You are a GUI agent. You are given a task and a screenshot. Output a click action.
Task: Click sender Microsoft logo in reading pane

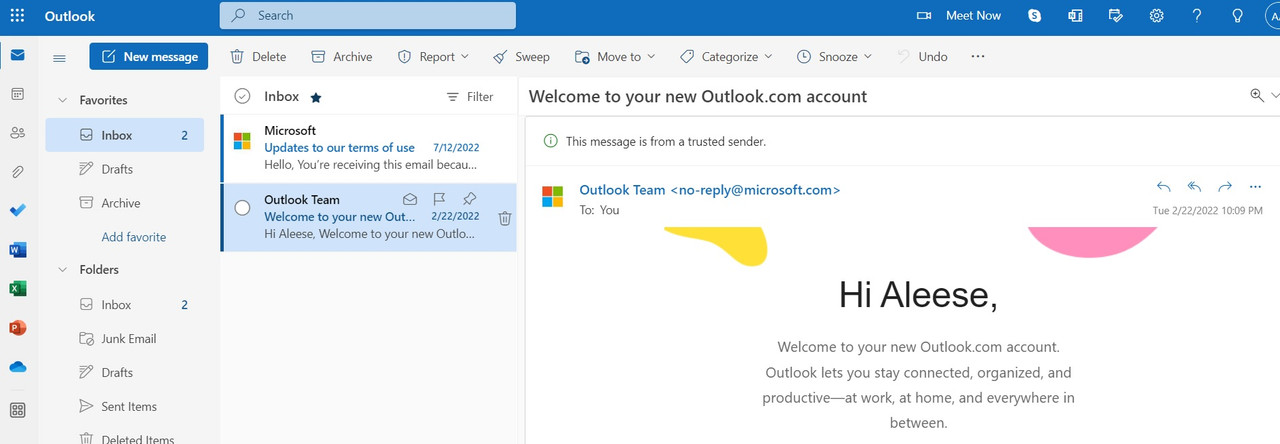pyautogui.click(x=552, y=196)
